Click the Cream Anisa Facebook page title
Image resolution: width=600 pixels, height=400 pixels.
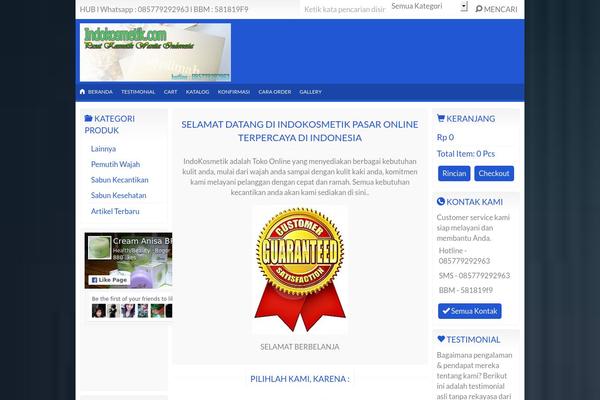(142, 241)
